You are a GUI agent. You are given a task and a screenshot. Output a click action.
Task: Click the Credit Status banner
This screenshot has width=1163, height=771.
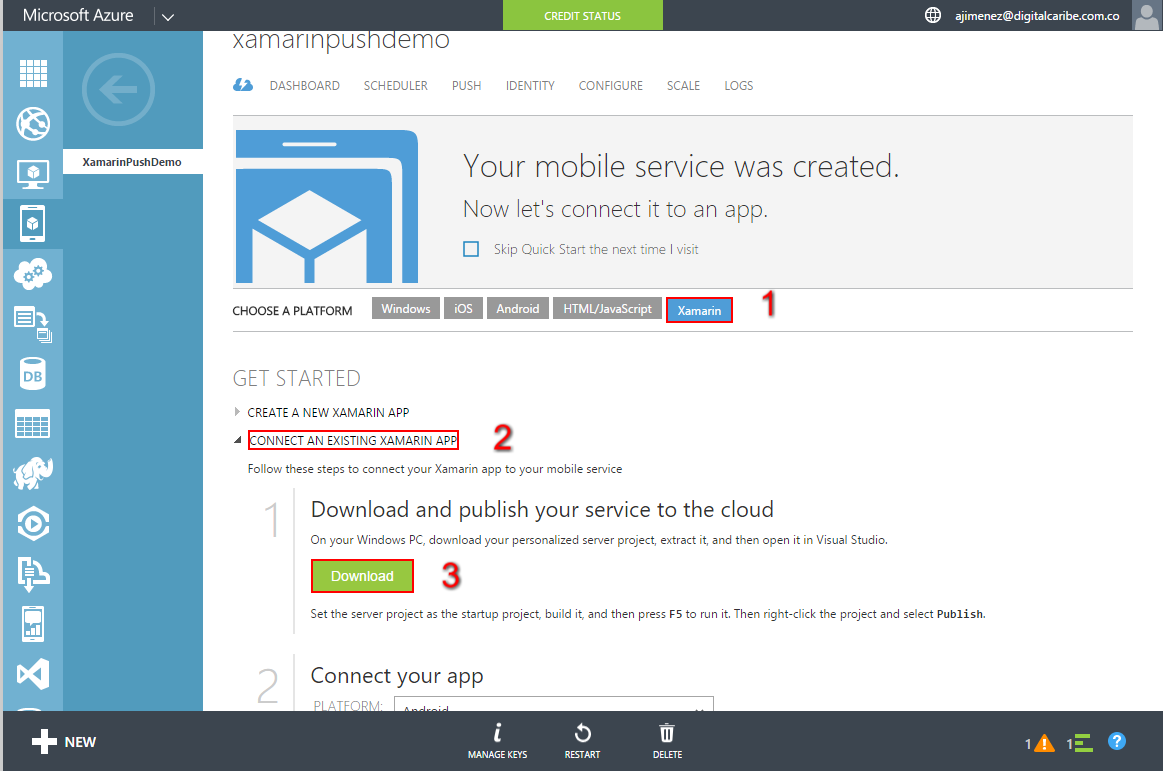(582, 16)
